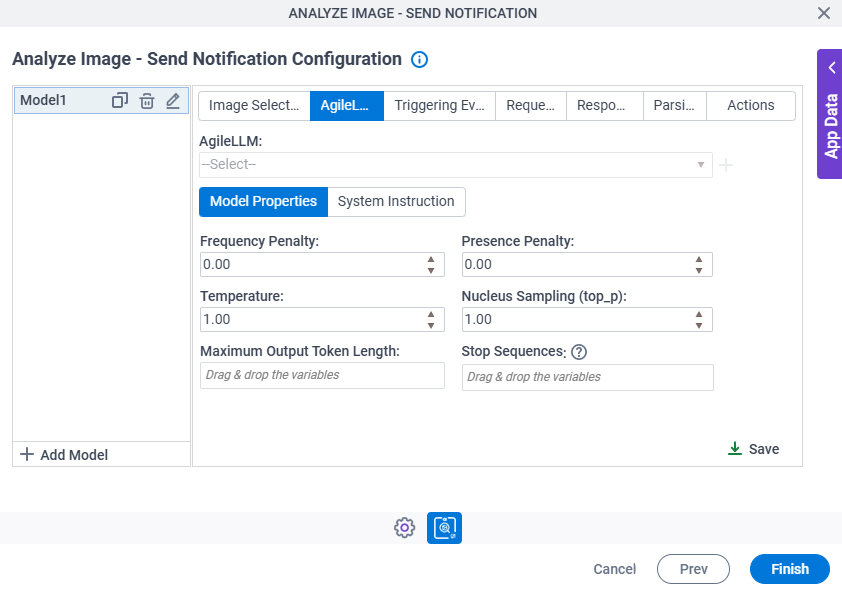Focus Maximum Output Token Length field

322,375
